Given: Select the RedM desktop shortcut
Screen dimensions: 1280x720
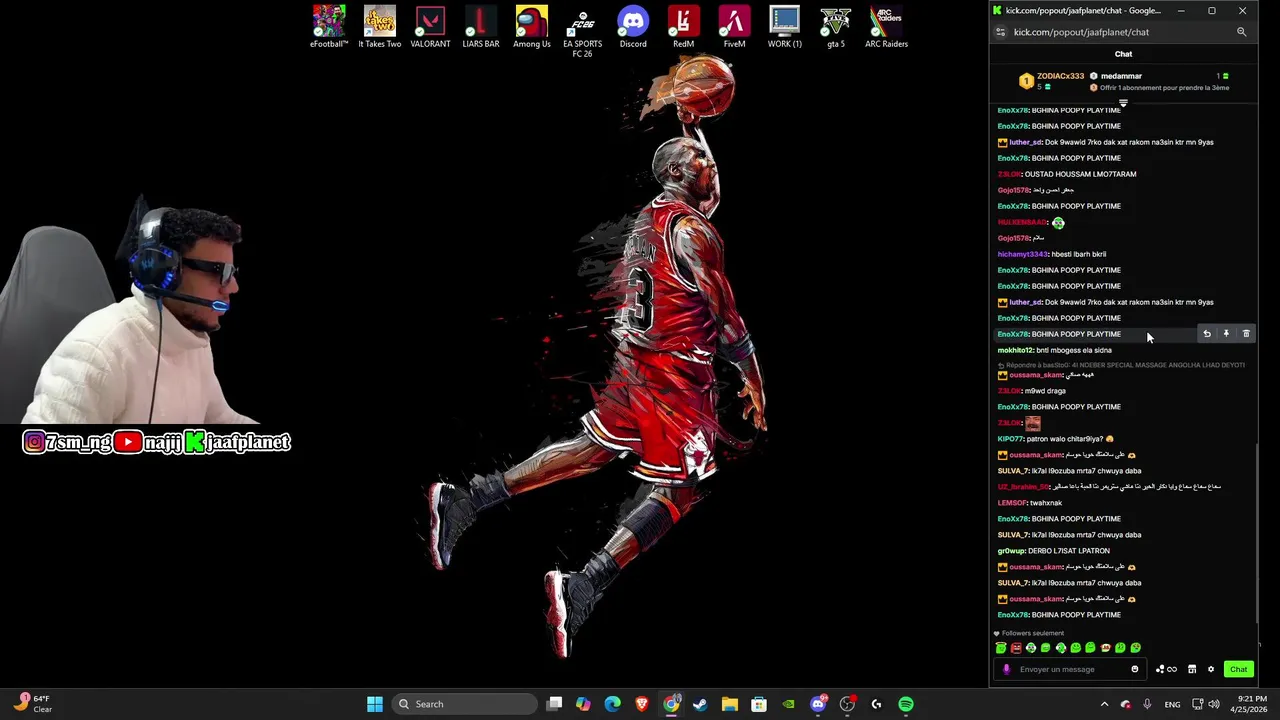Looking at the screenshot, I should pos(683,27).
